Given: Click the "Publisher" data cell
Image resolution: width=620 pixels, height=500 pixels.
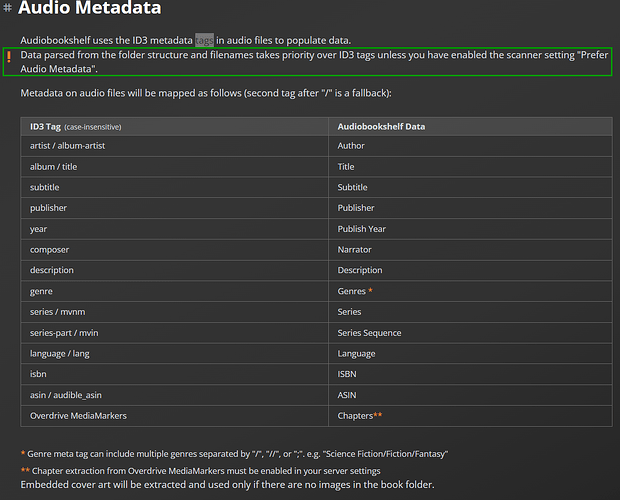Looking at the screenshot, I should 470,208.
